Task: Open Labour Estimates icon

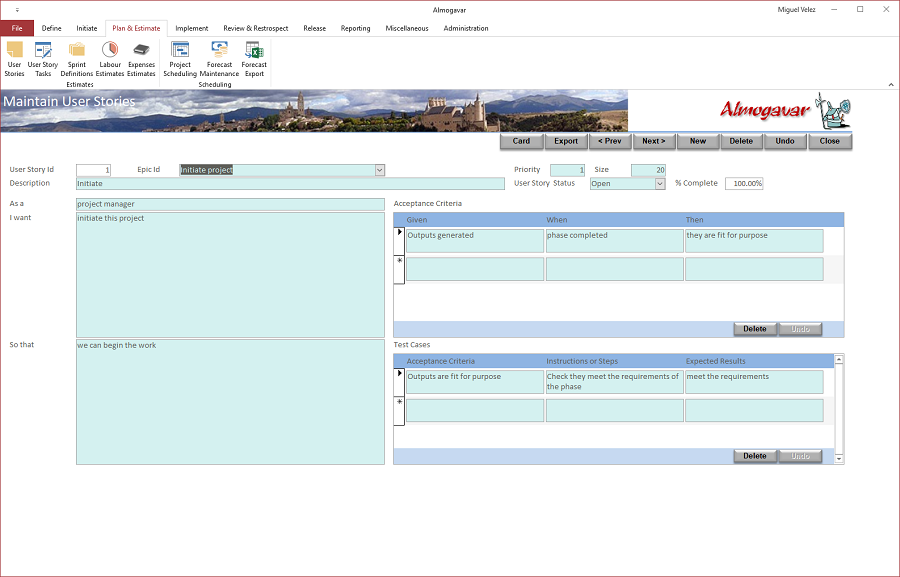Action: [110, 59]
